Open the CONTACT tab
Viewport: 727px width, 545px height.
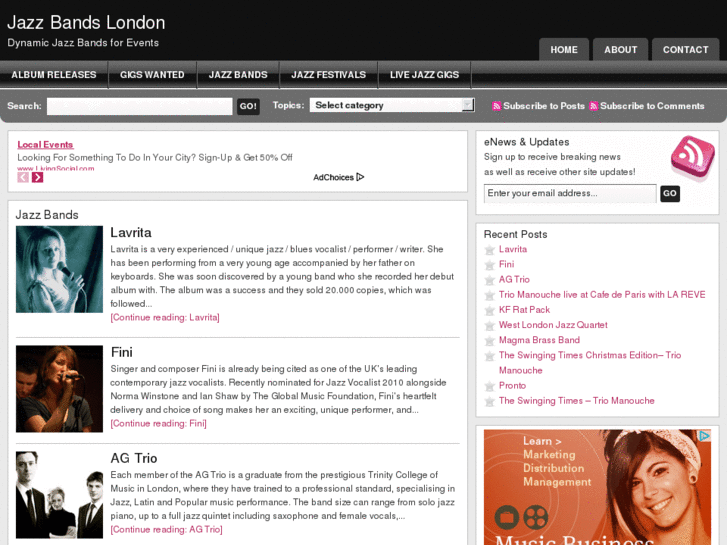click(x=685, y=50)
